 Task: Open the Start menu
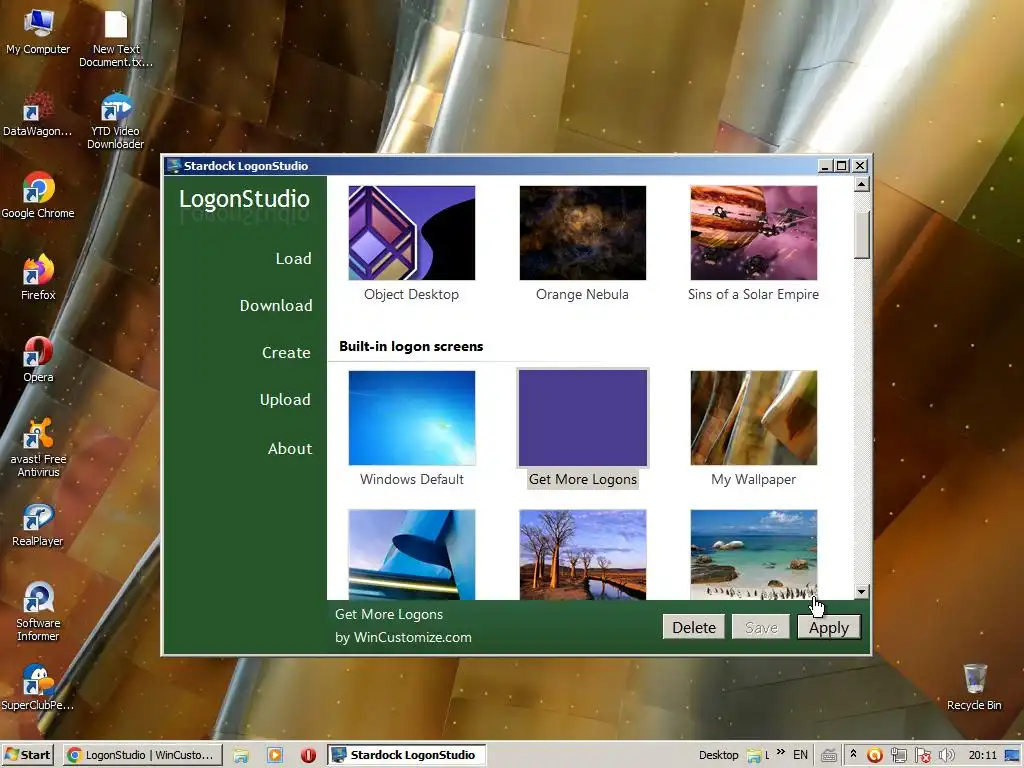click(x=27, y=755)
